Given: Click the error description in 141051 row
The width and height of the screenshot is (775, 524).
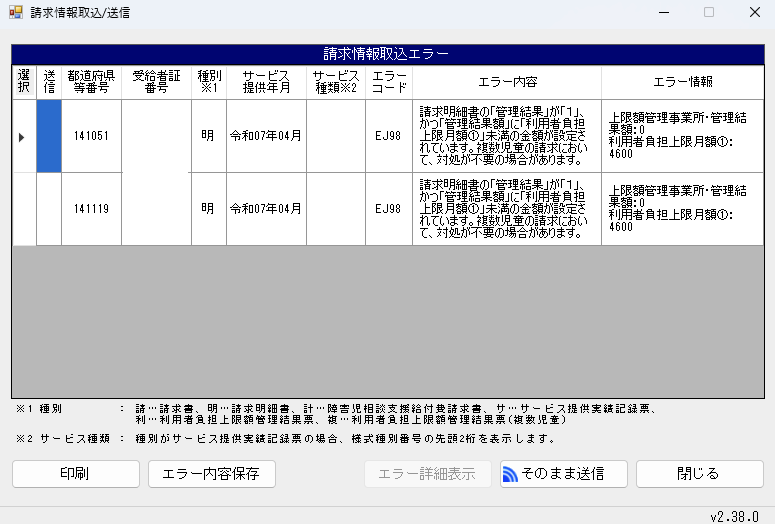Looking at the screenshot, I should [x=507, y=136].
